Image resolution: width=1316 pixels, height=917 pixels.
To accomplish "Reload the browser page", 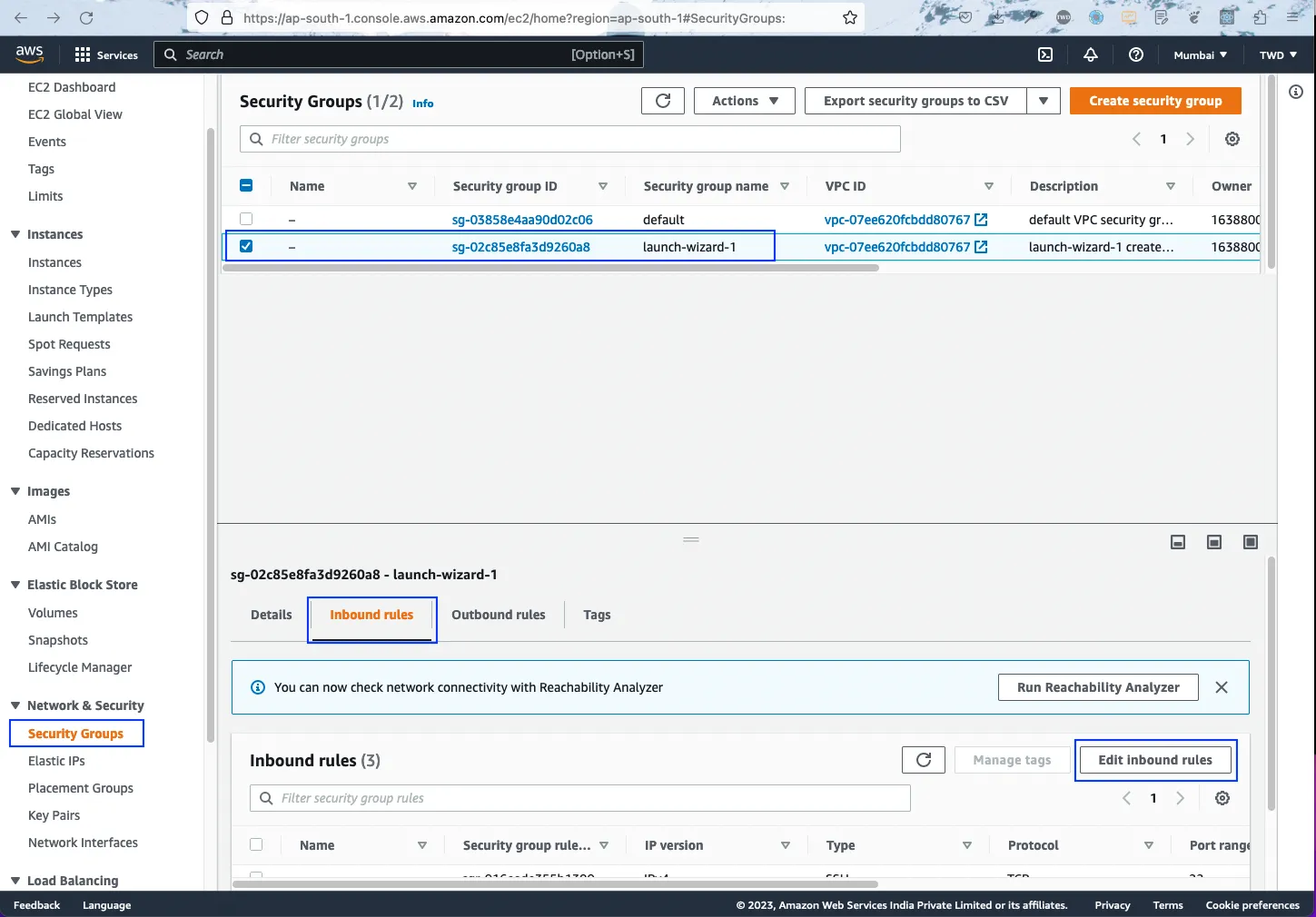I will [x=86, y=17].
